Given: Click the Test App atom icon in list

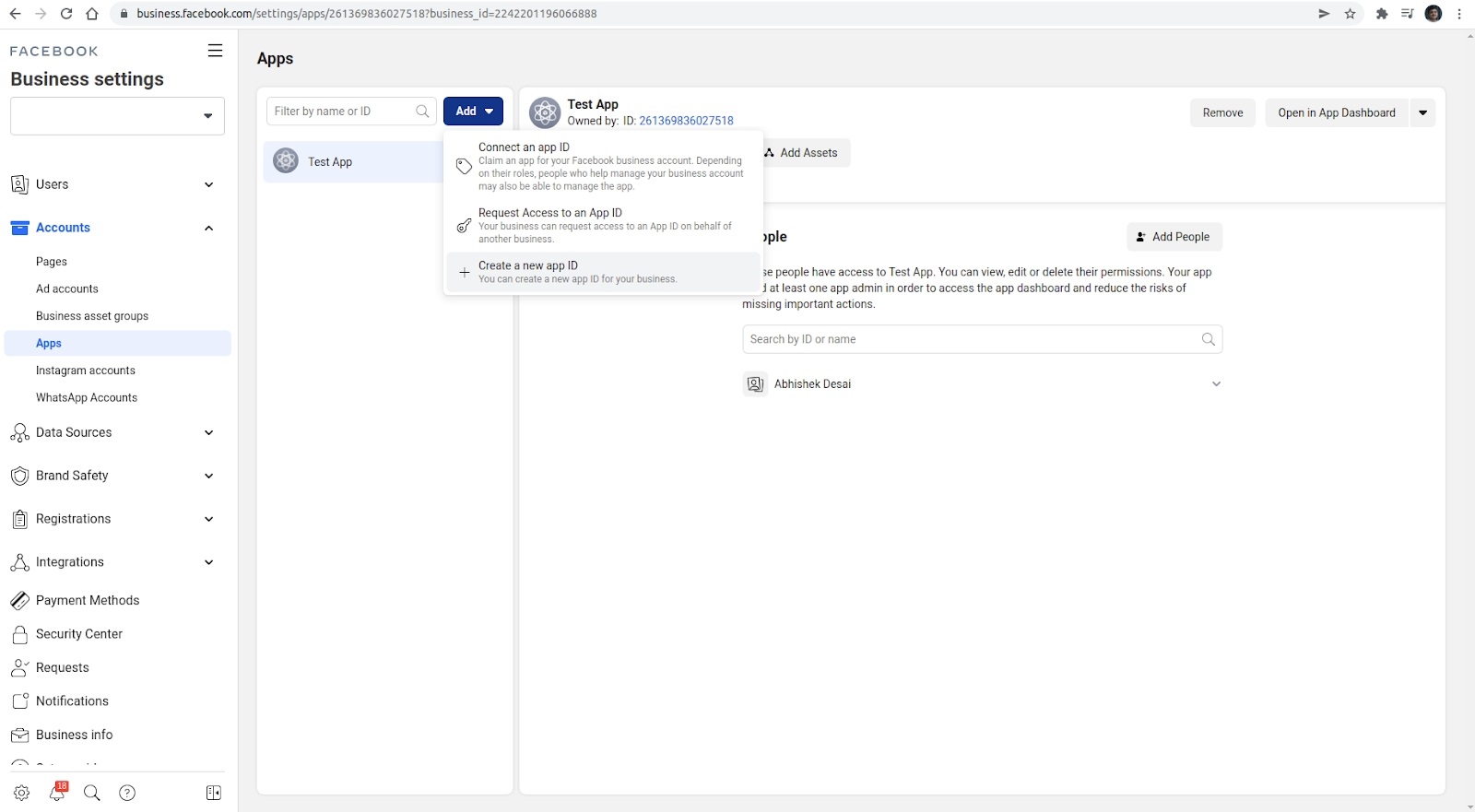Looking at the screenshot, I should pos(286,161).
